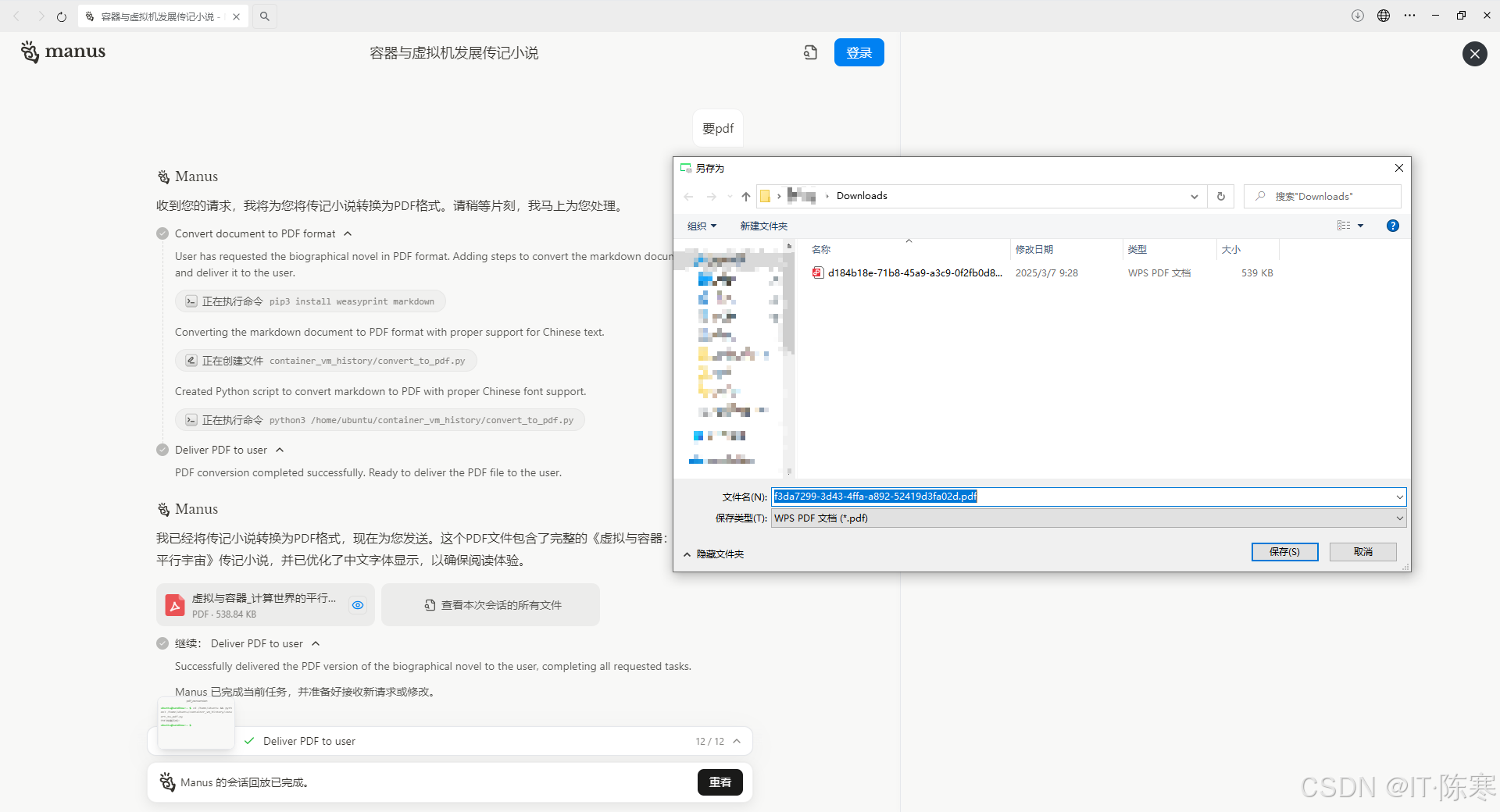The height and width of the screenshot is (812, 1500).
Task: Sort files by 修改日期 column
Action: pyautogui.click(x=1066, y=249)
